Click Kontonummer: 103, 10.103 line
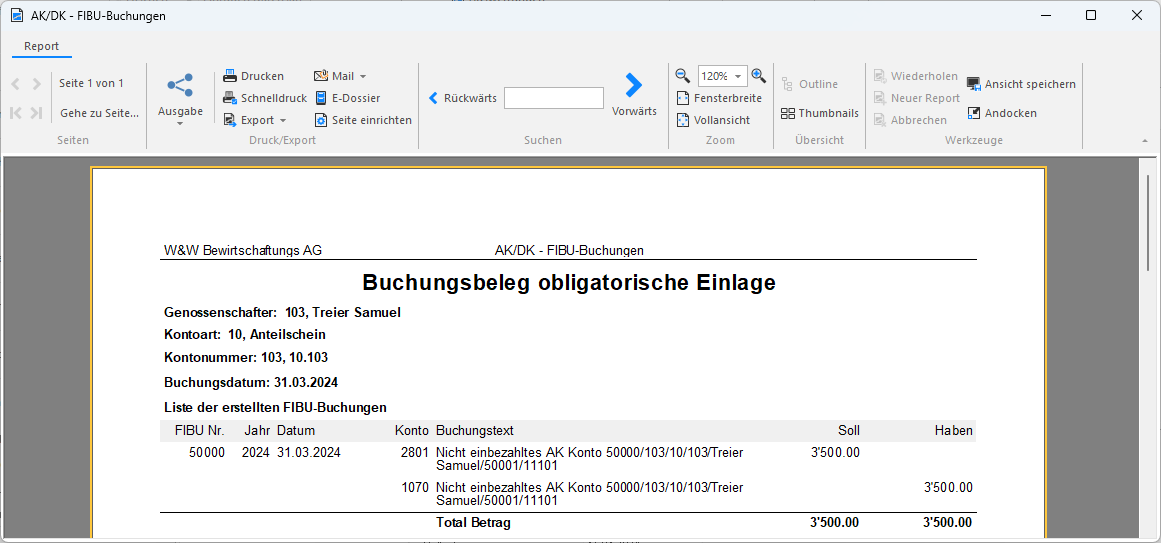Viewport: 1161px width, 543px height. pos(246,358)
